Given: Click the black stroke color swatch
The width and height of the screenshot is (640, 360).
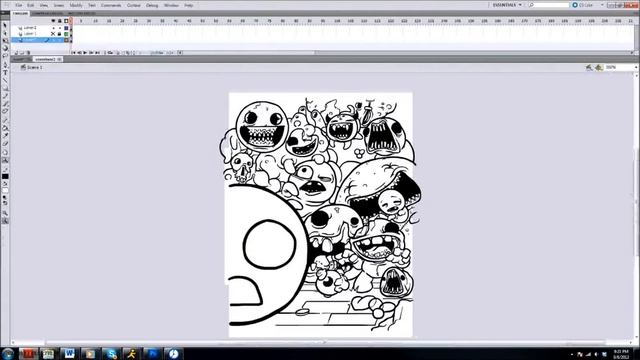Looking at the screenshot, I should point(5,176).
